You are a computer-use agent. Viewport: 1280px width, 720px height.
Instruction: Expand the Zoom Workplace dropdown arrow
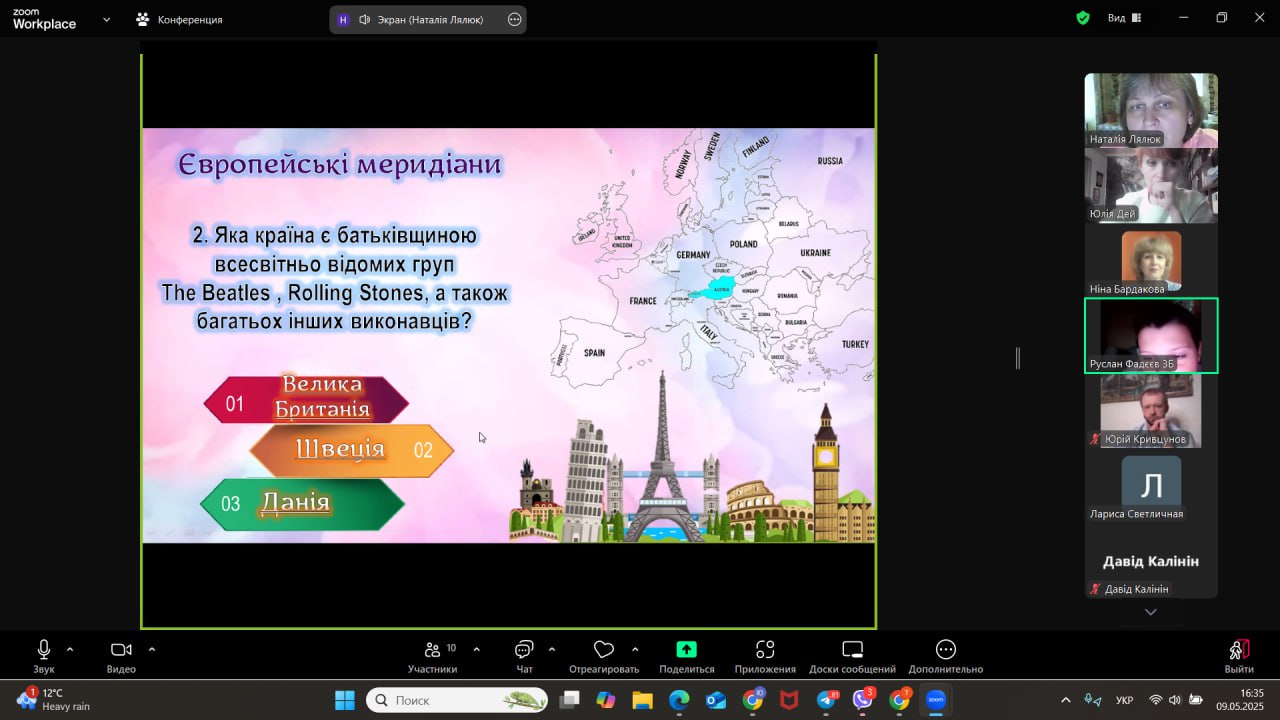pos(106,19)
